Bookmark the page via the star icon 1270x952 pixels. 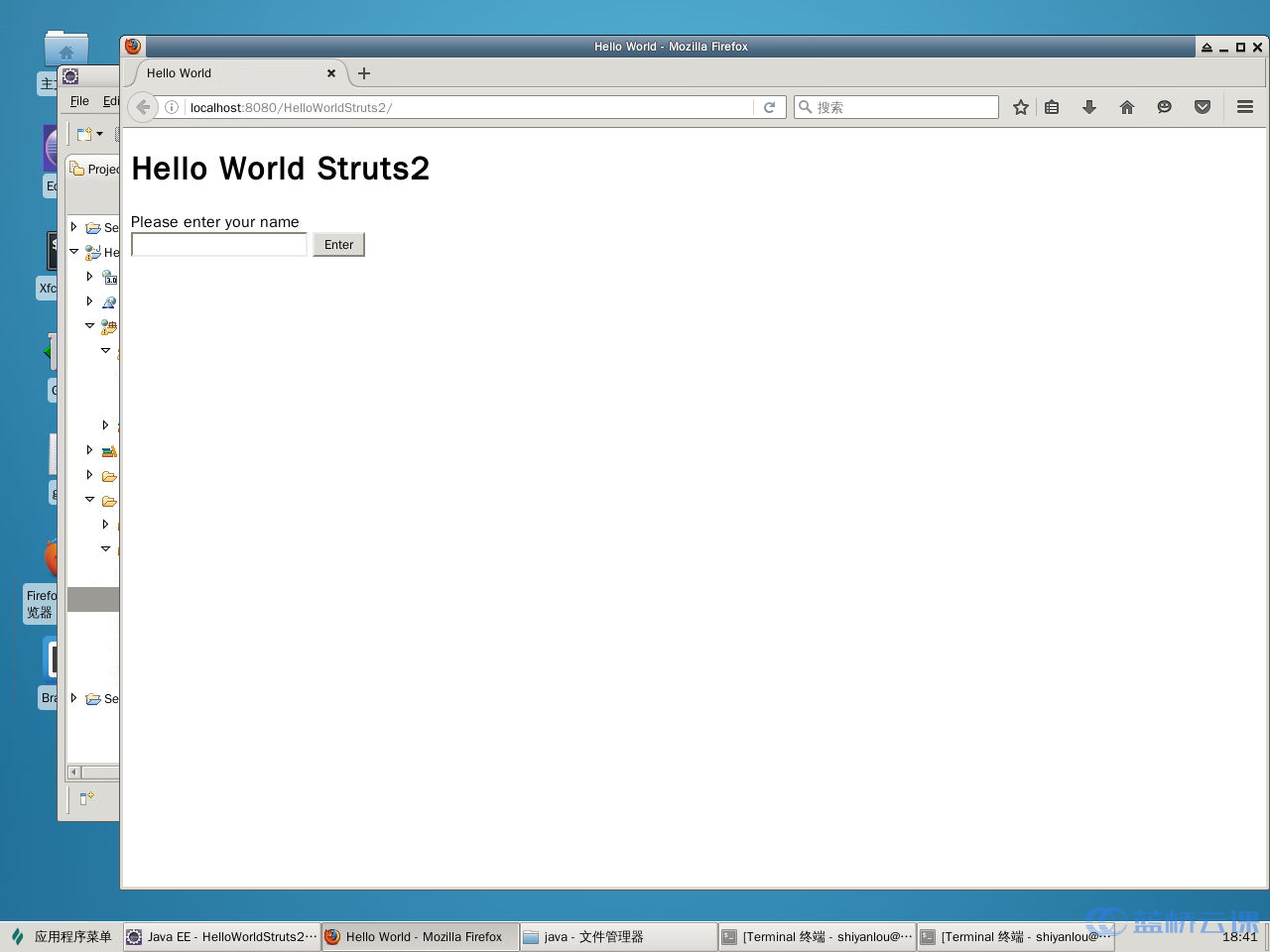point(1020,107)
